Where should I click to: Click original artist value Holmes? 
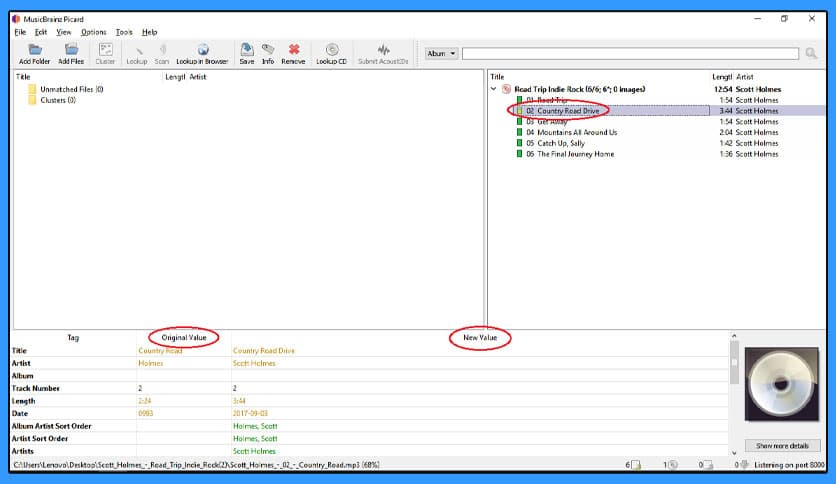[x=151, y=363]
